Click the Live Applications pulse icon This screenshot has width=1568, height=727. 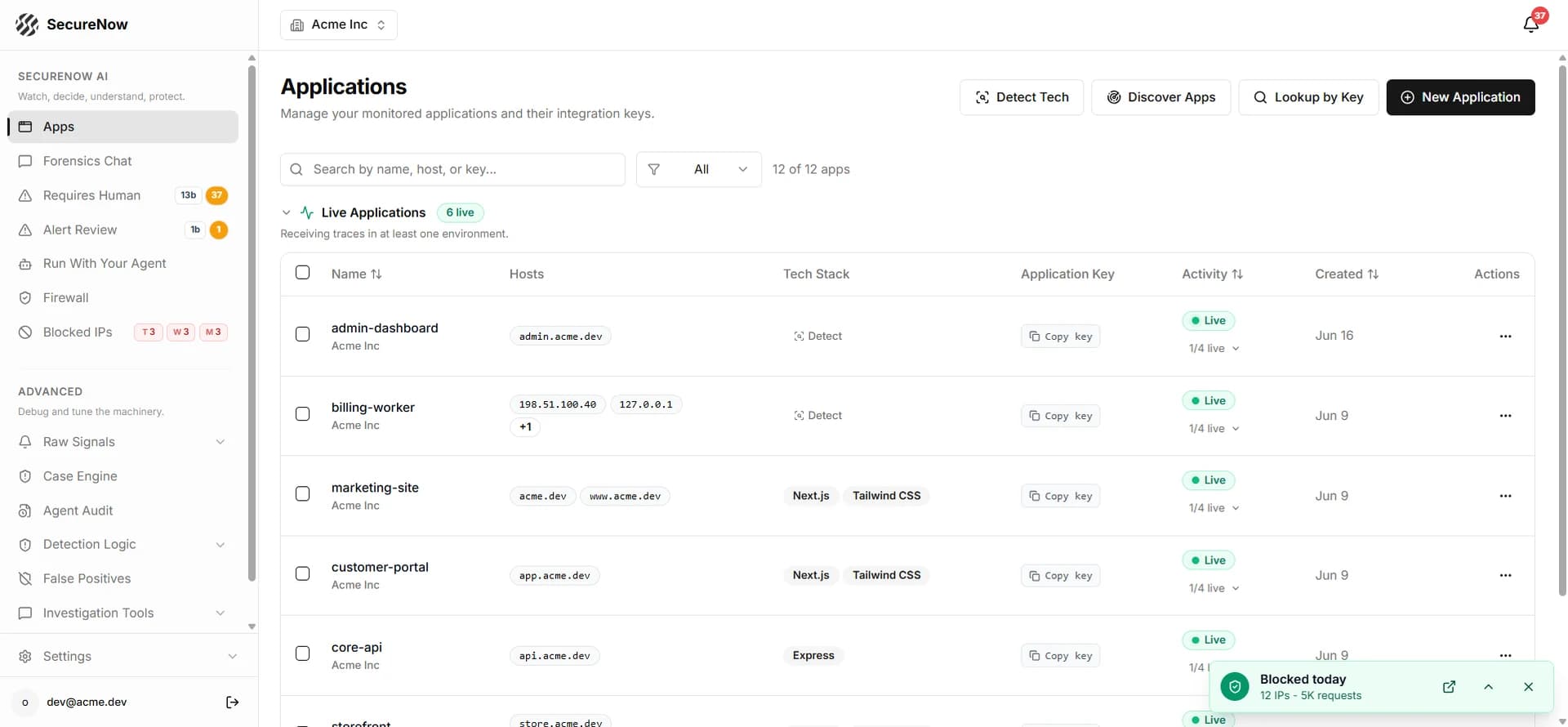pos(307,212)
